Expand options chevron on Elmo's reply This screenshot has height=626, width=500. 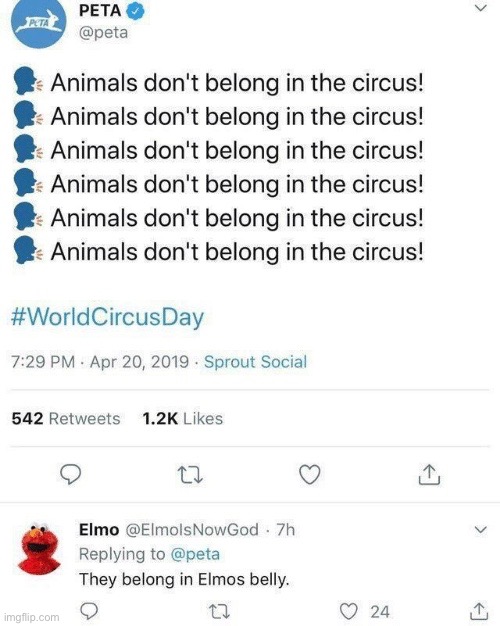coord(481,530)
